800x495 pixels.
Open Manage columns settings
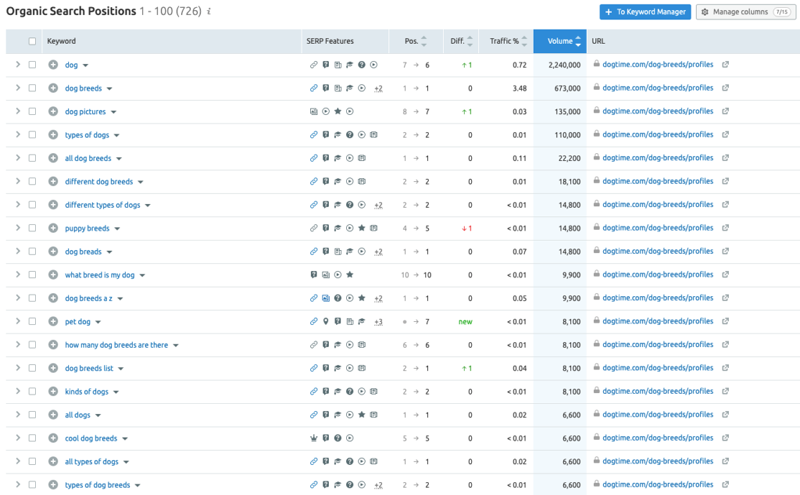[x=745, y=12]
